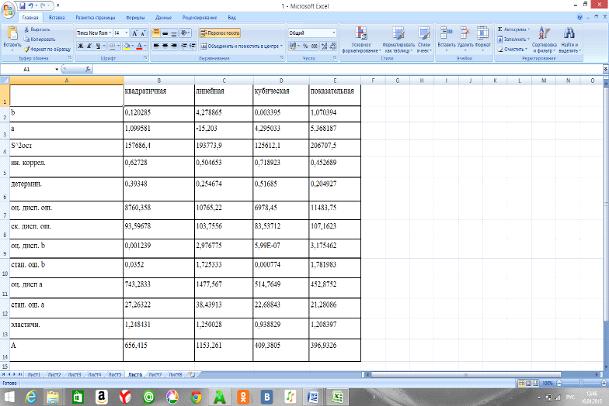Expand the Общий number format dropdown
Image resolution: width=609 pixels, height=406 pixels.
click(337, 32)
